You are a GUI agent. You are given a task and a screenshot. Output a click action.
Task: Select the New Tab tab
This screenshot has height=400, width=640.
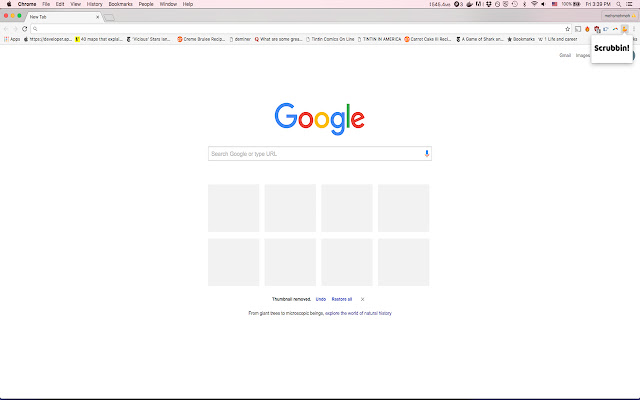pyautogui.click(x=61, y=17)
